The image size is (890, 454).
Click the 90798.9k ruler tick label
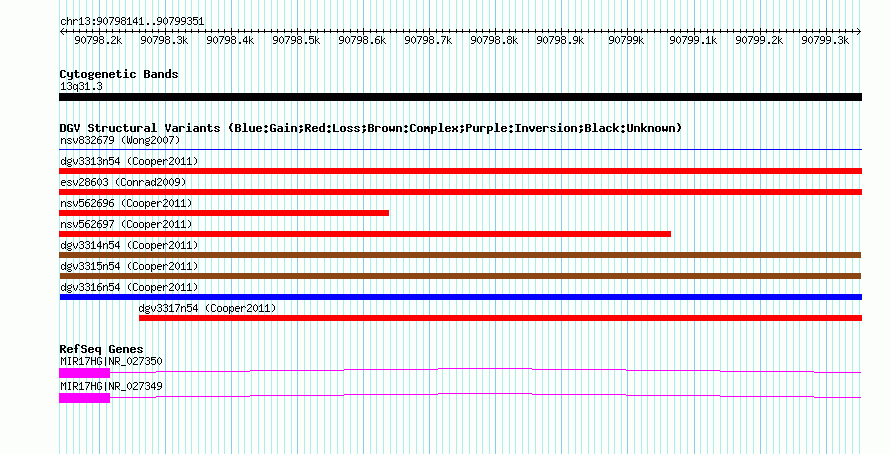560,40
